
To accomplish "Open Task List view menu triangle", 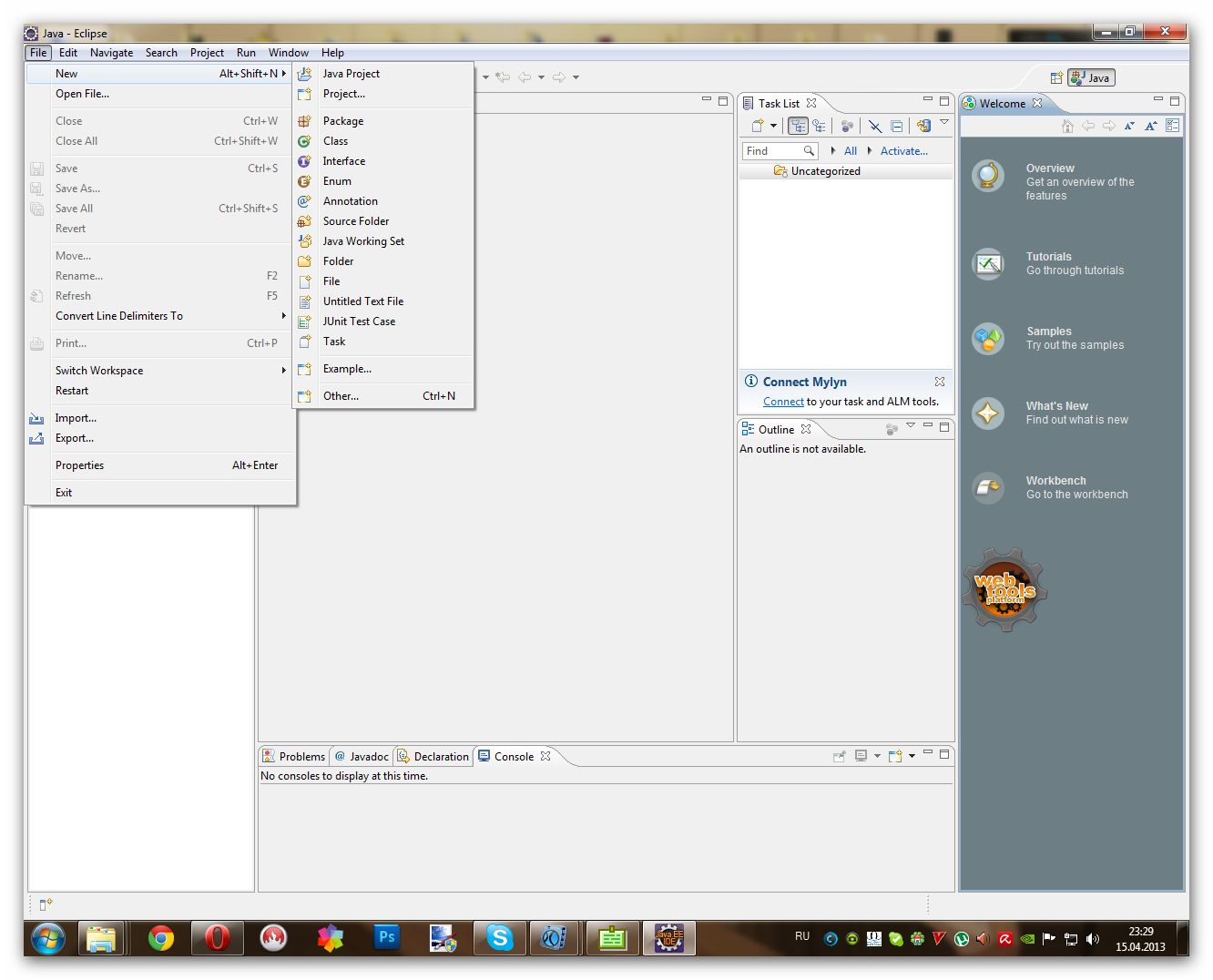I will pyautogui.click(x=944, y=122).
